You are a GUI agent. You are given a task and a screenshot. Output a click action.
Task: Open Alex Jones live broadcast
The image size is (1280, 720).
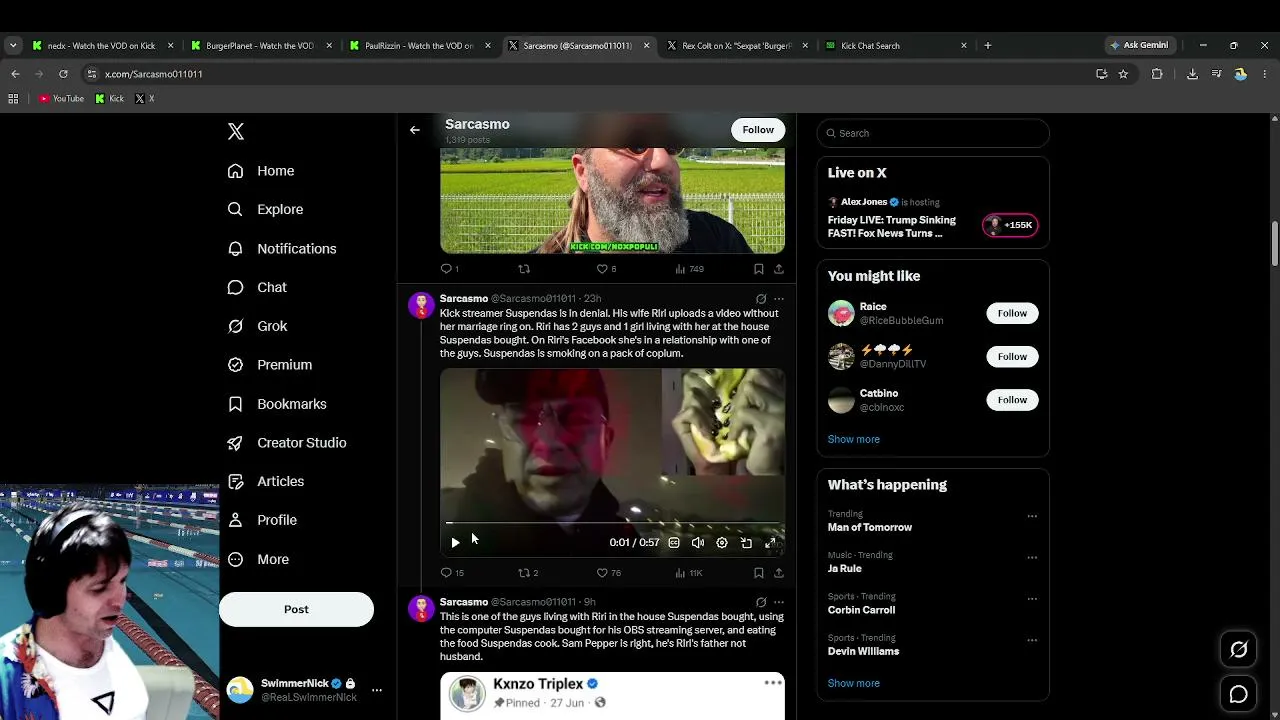click(x=932, y=219)
